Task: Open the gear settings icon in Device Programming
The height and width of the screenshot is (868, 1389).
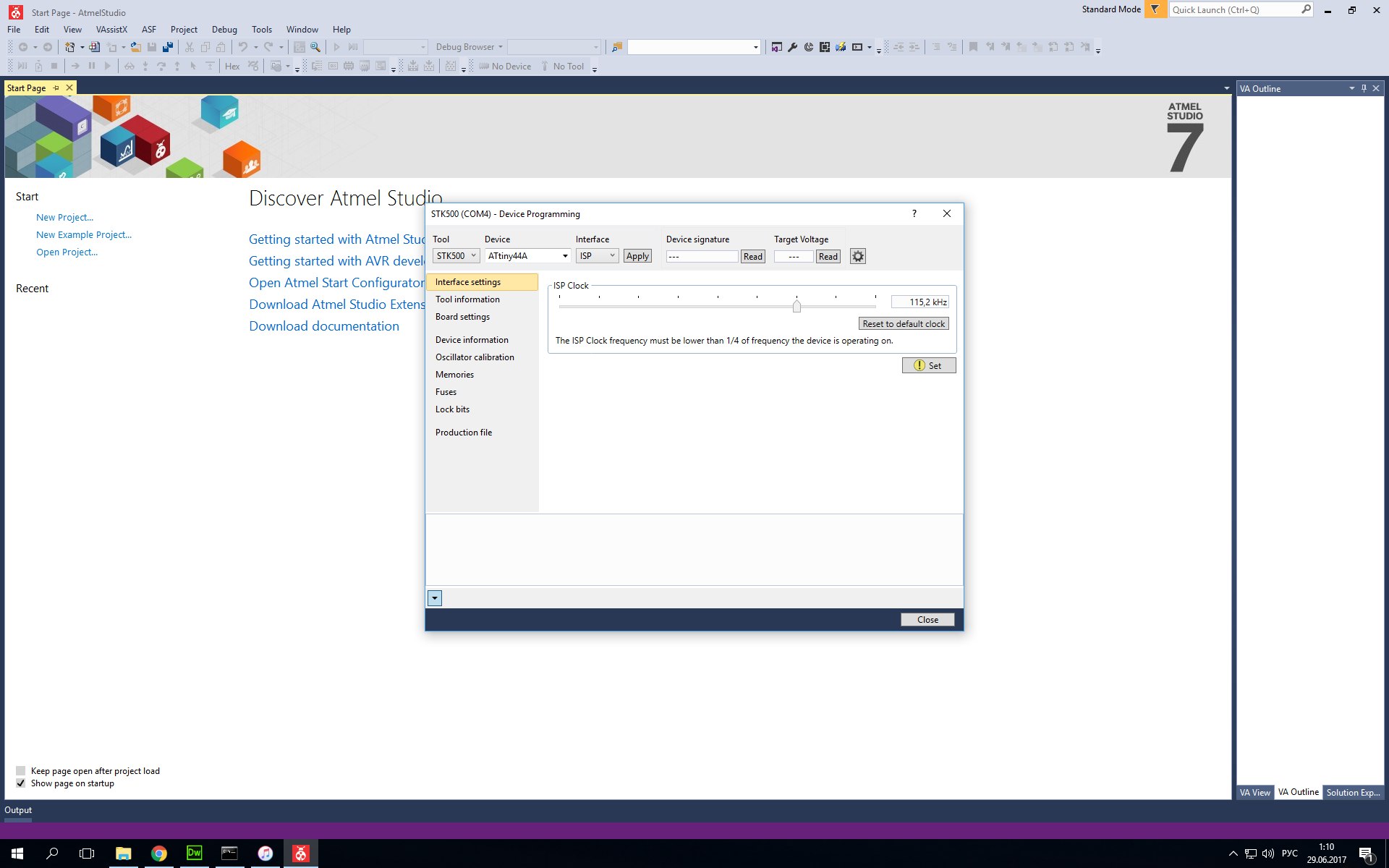Action: click(858, 256)
